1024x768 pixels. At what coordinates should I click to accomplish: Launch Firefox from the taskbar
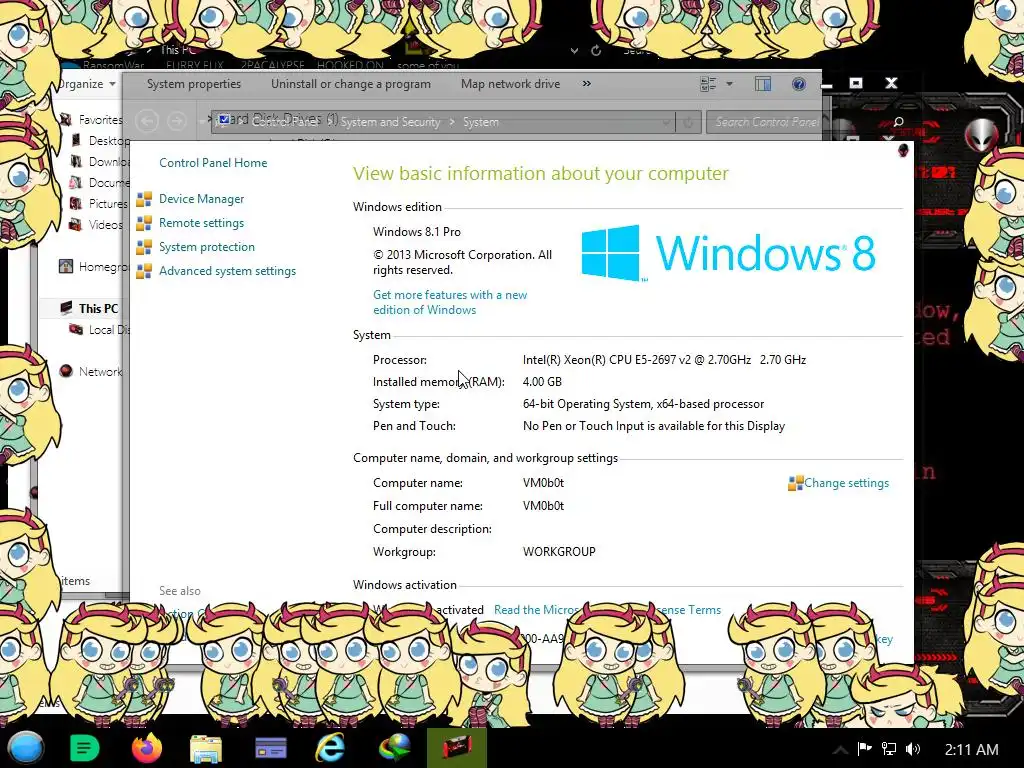[146, 748]
